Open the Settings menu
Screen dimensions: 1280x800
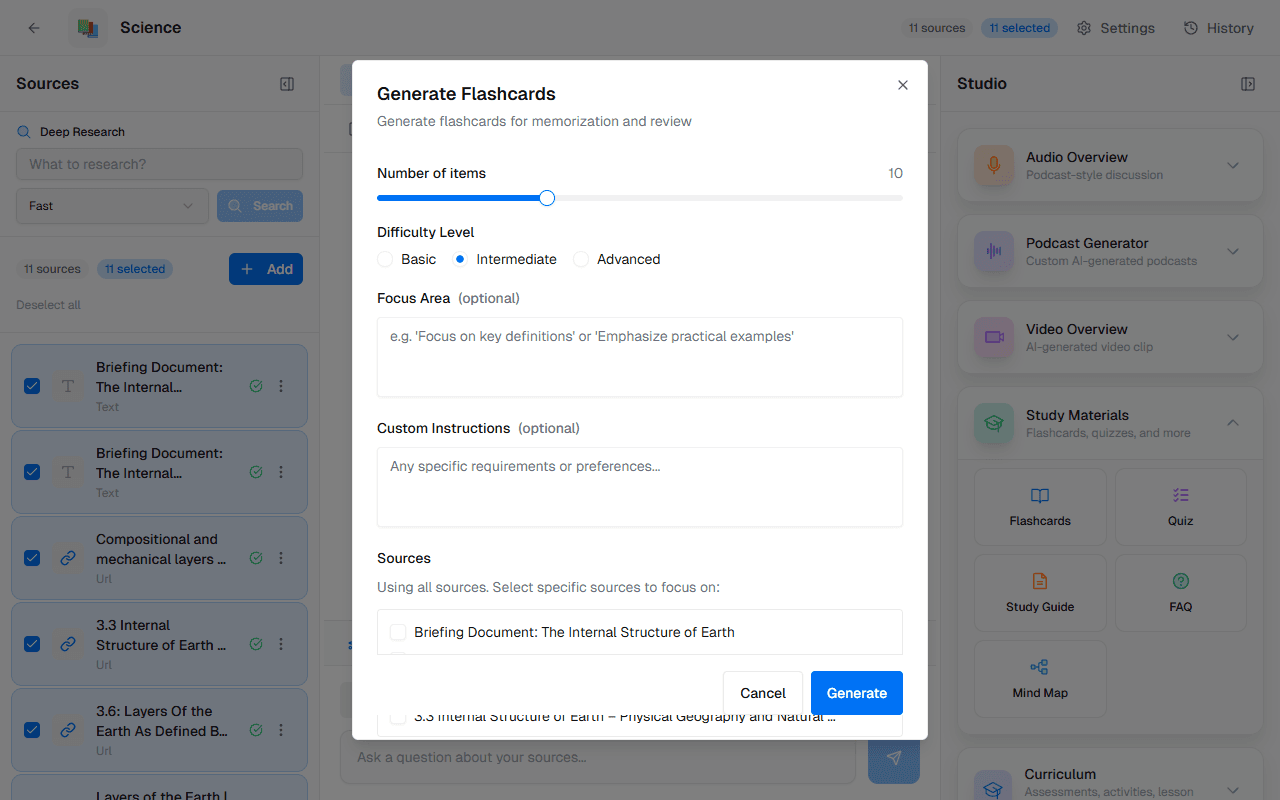[x=1115, y=28]
